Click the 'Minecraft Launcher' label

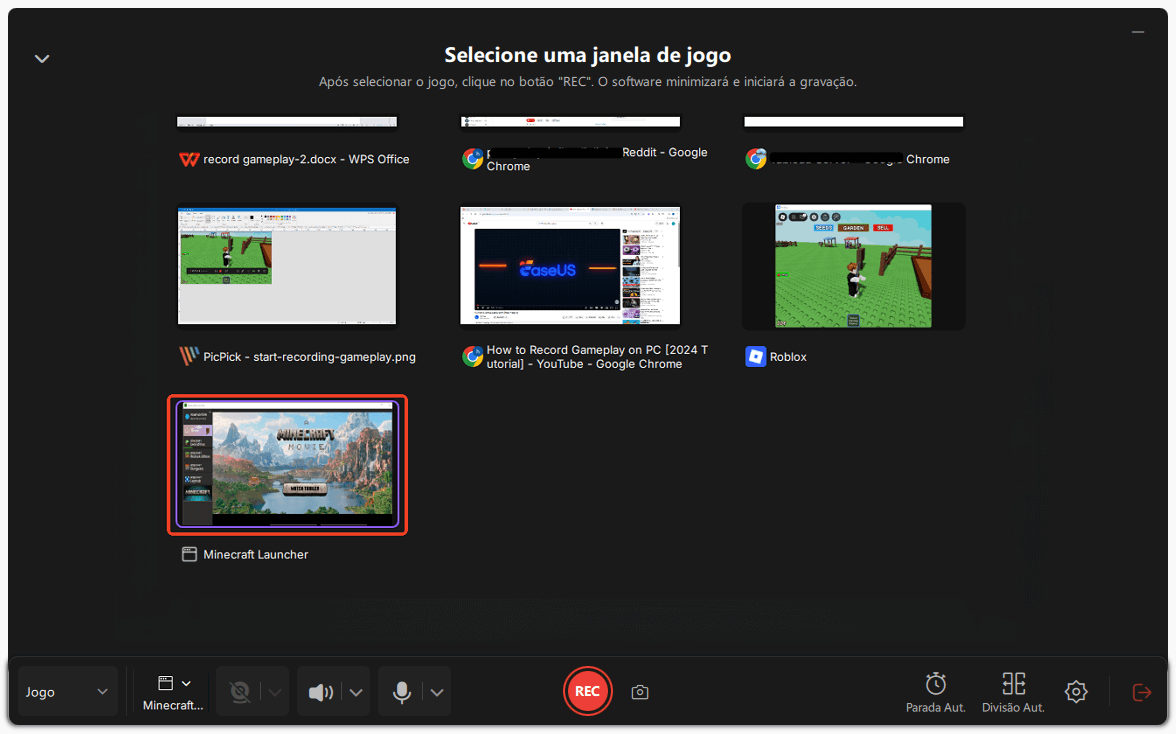(x=256, y=555)
